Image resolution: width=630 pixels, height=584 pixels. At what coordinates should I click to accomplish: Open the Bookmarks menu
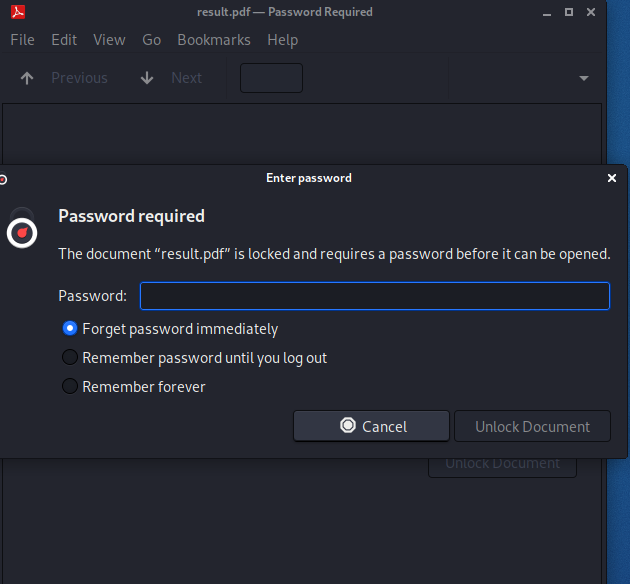click(214, 40)
